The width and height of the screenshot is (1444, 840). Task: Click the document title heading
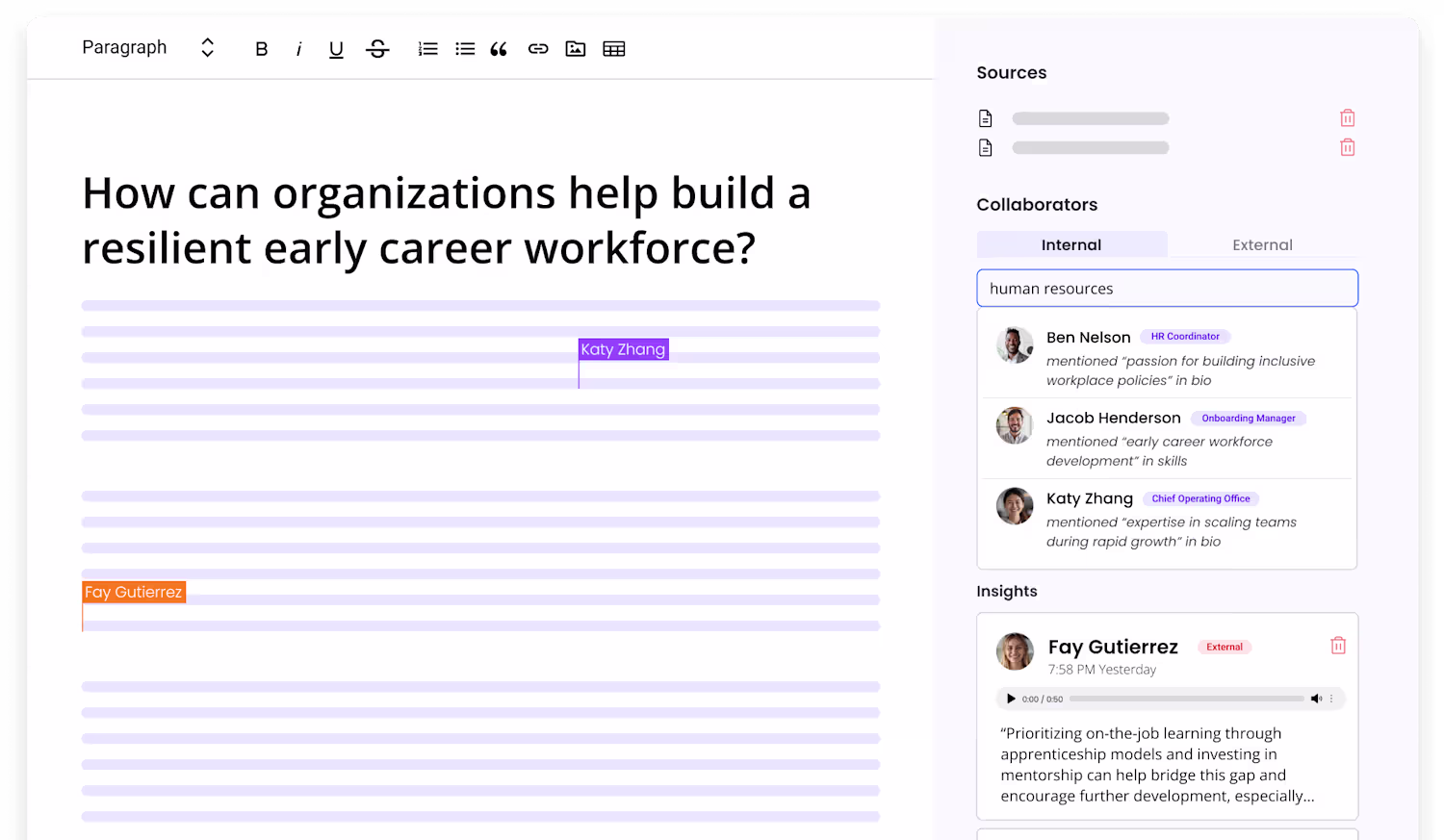tap(447, 220)
